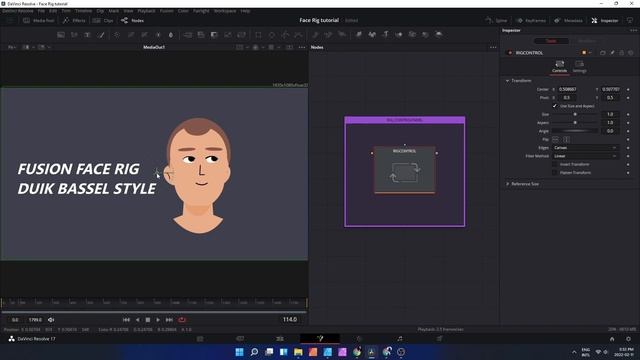The width and height of the screenshot is (640, 360).
Task: Open the File menu
Action: [41, 11]
